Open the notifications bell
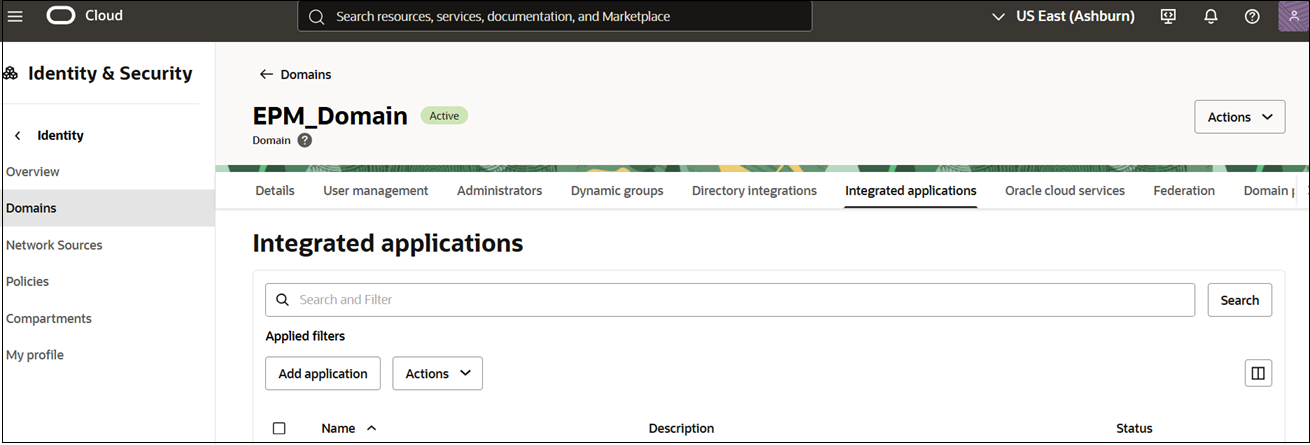1310x445 pixels. (1211, 16)
